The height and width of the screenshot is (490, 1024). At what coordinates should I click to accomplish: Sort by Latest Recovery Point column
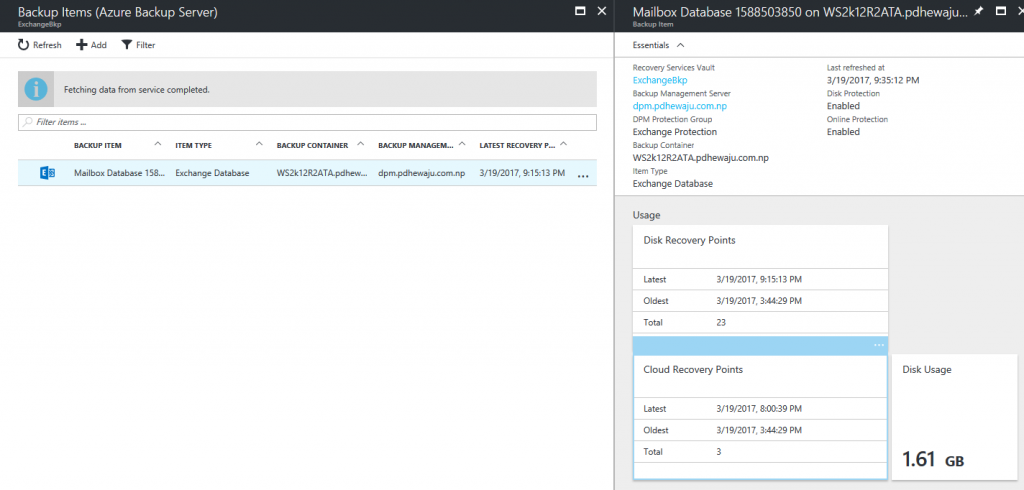[x=517, y=145]
